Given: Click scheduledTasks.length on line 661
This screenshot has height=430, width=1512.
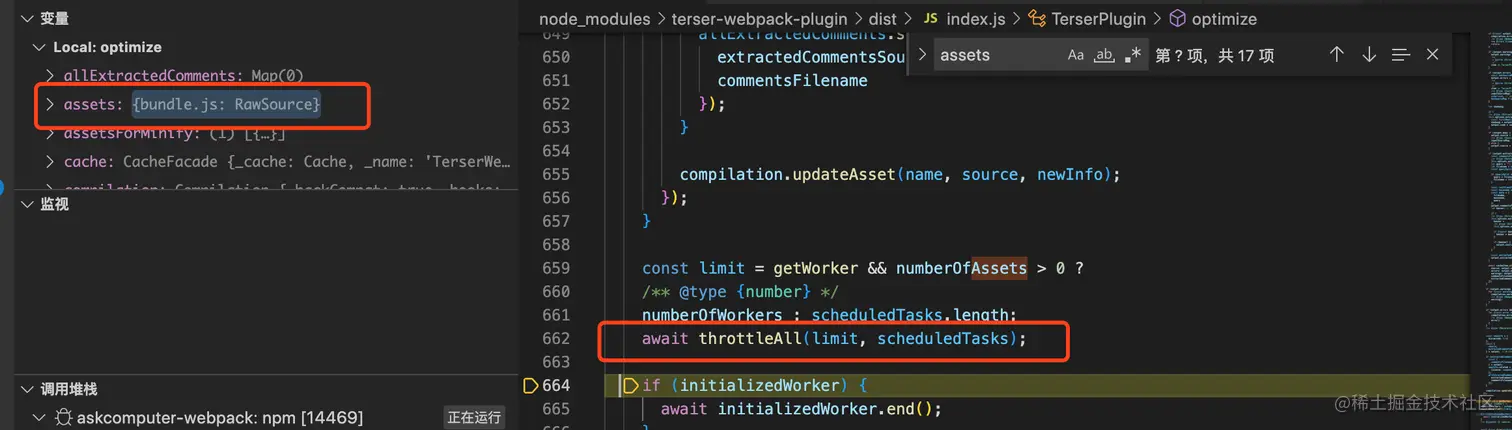Looking at the screenshot, I should 913,315.
